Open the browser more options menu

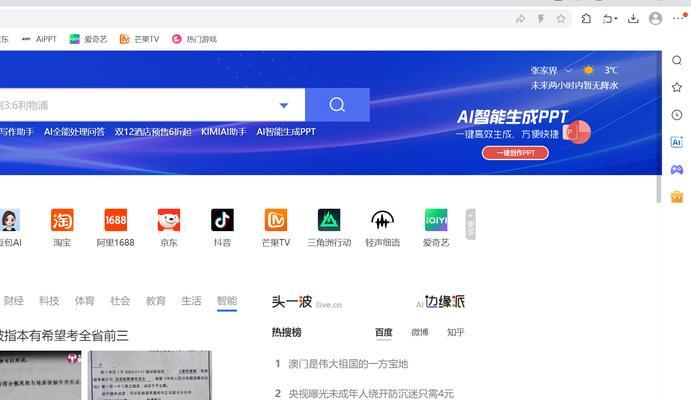click(x=679, y=18)
